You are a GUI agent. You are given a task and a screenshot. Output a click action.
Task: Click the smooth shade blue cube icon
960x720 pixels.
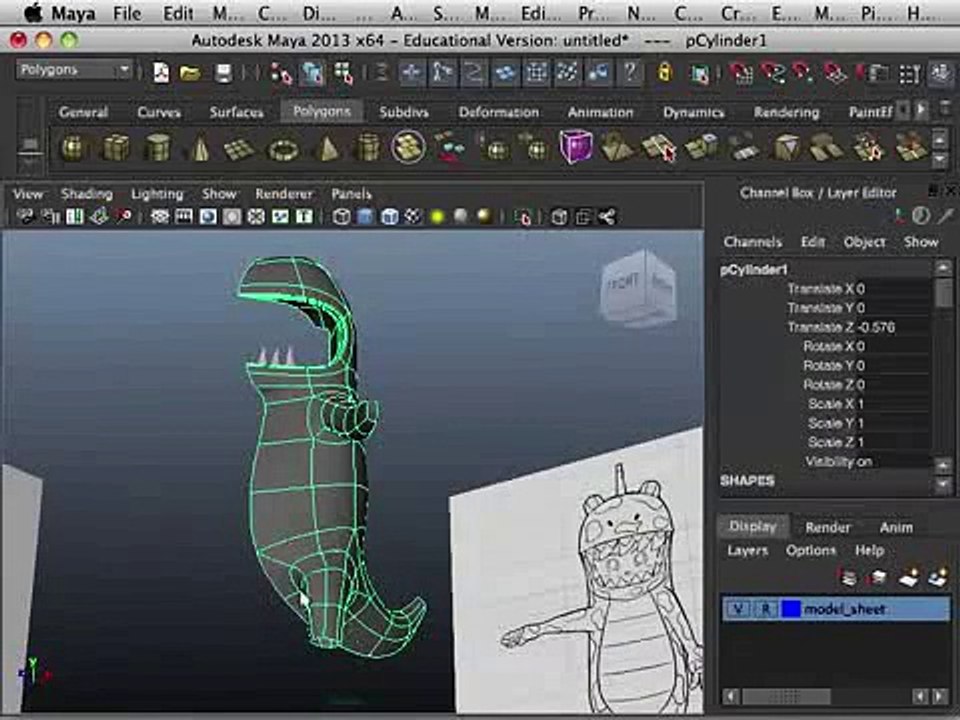(366, 217)
